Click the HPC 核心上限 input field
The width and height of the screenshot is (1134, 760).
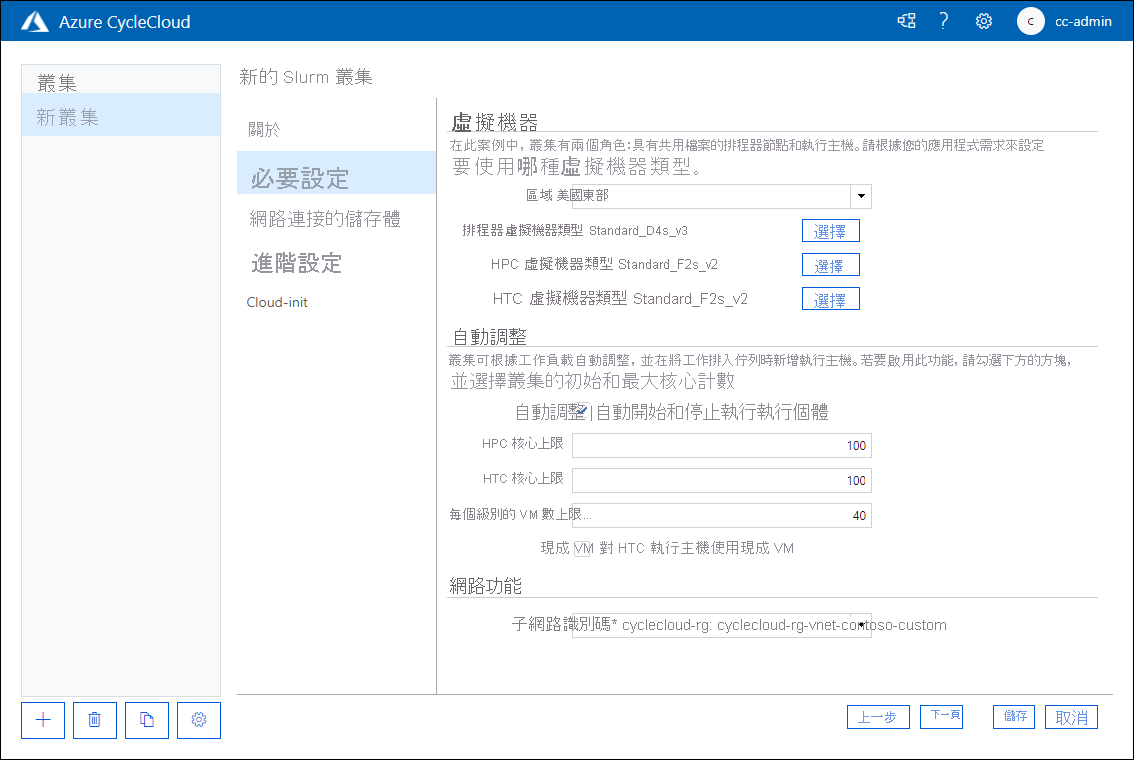(x=720, y=445)
